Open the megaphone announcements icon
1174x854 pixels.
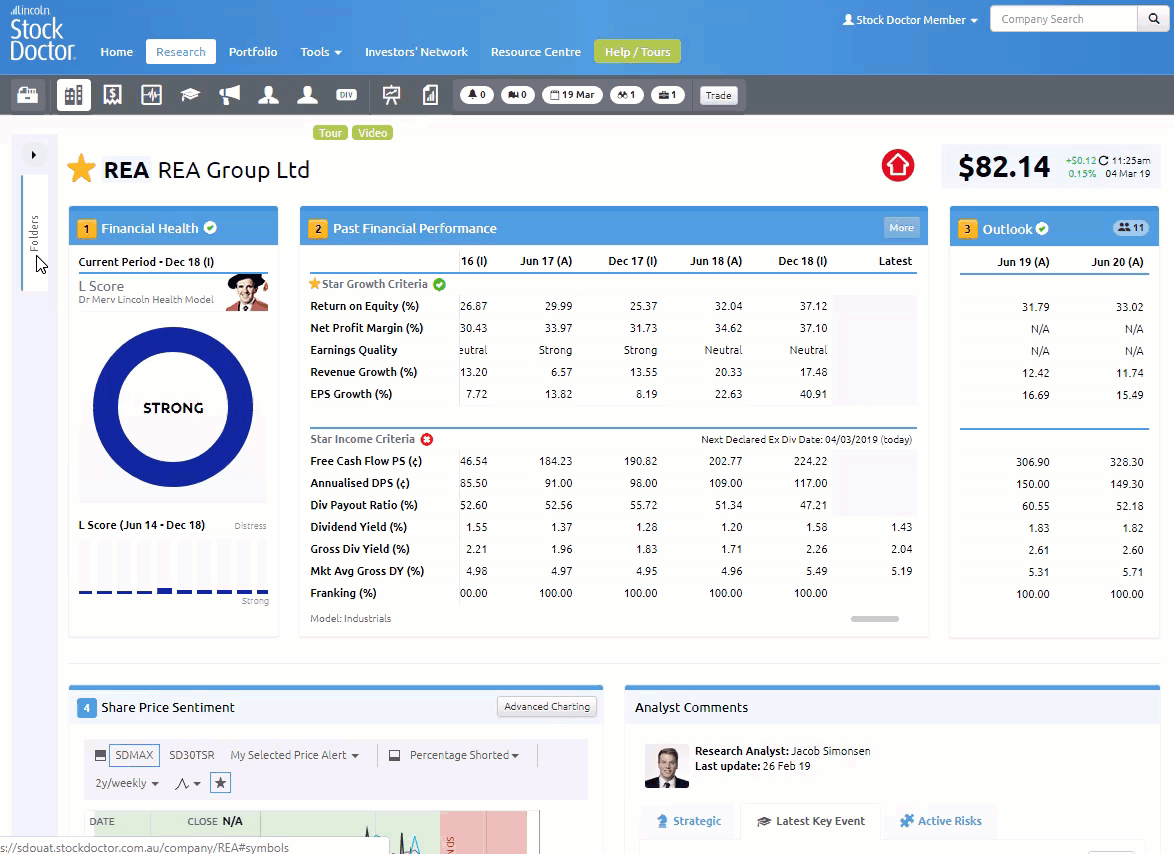pos(229,95)
